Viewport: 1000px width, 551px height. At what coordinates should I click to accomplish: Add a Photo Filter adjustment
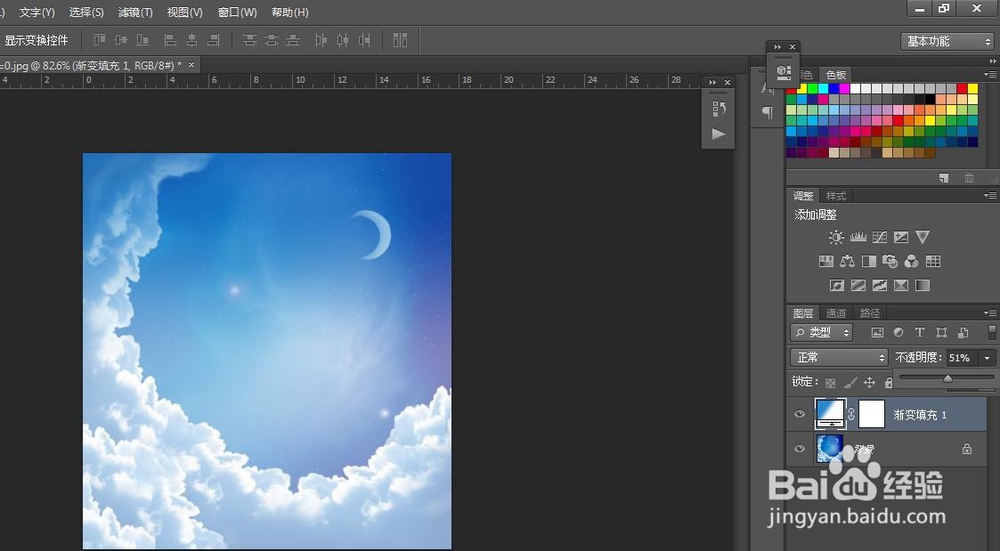tap(890, 261)
